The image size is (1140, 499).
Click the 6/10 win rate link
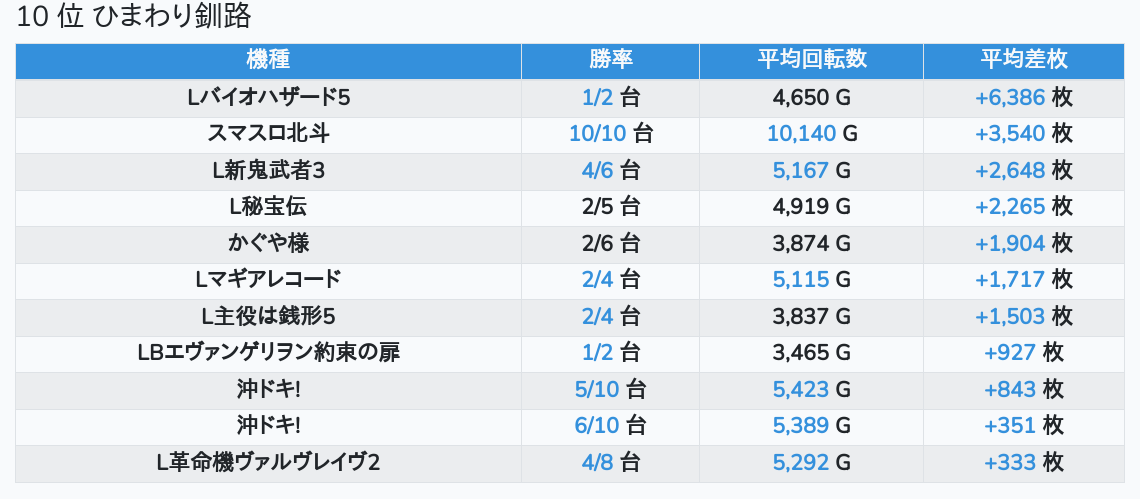point(597,426)
